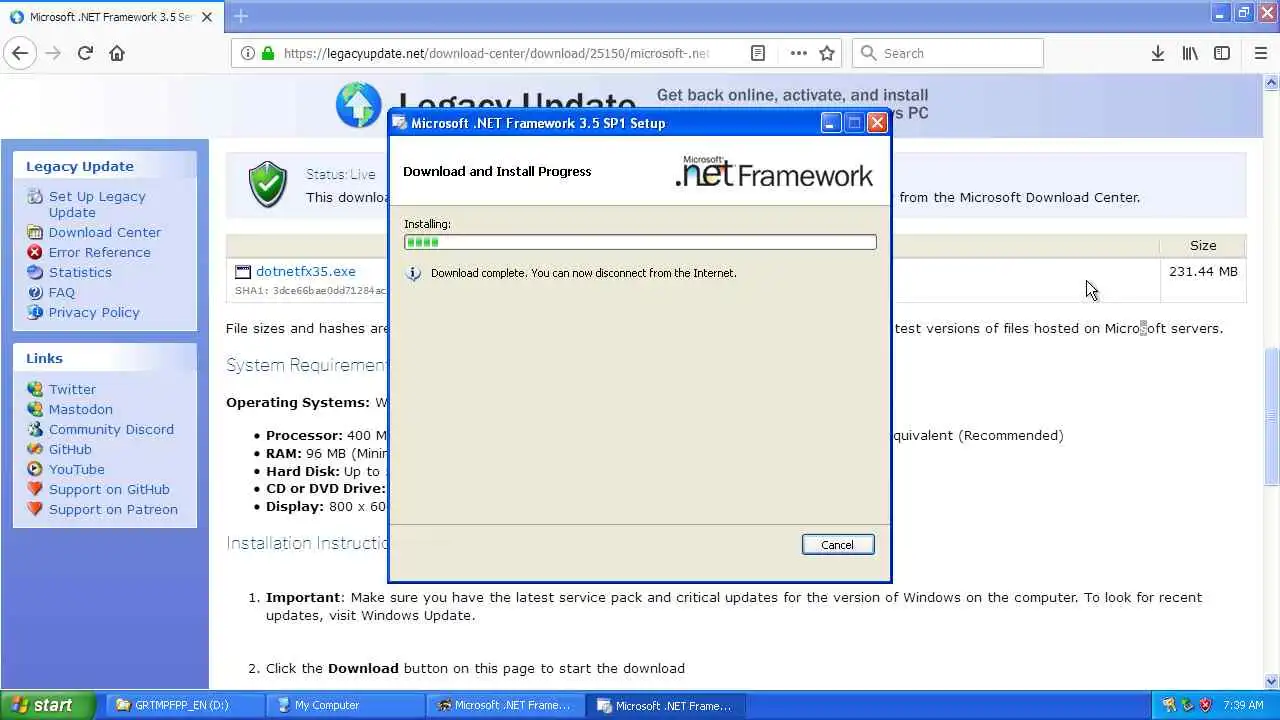Click the red security shield tray icon
1280x720 pixels.
(1205, 705)
